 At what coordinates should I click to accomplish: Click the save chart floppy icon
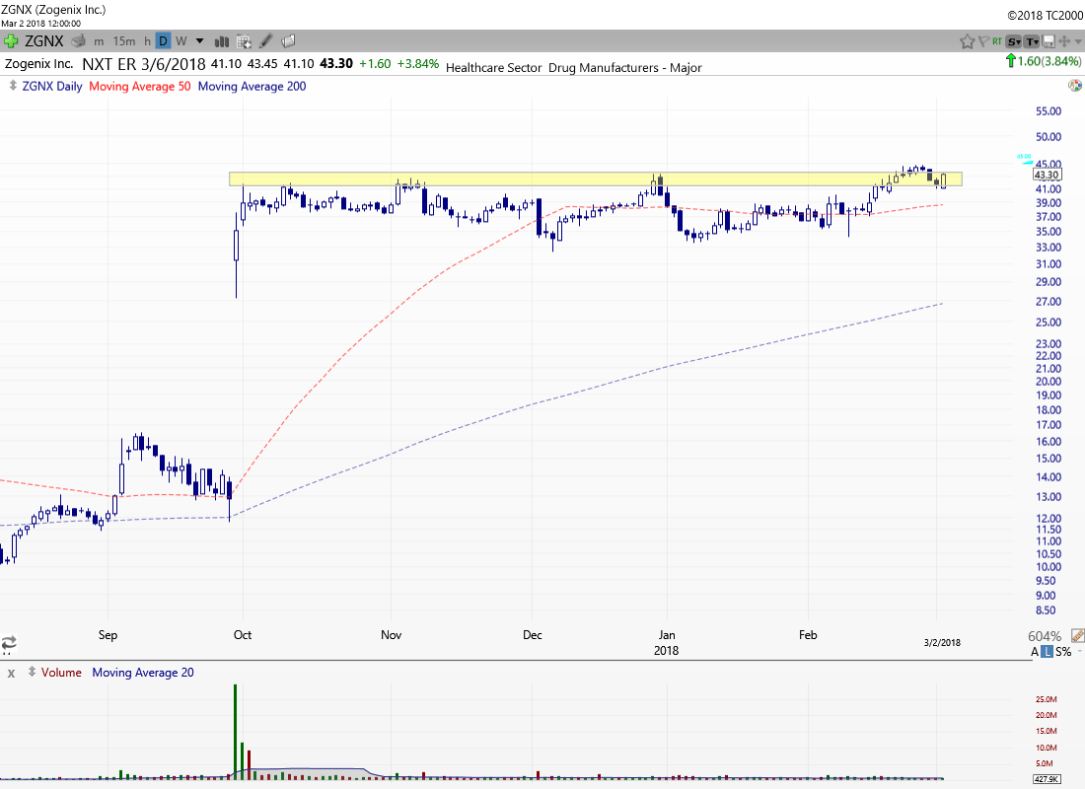click(x=1049, y=41)
